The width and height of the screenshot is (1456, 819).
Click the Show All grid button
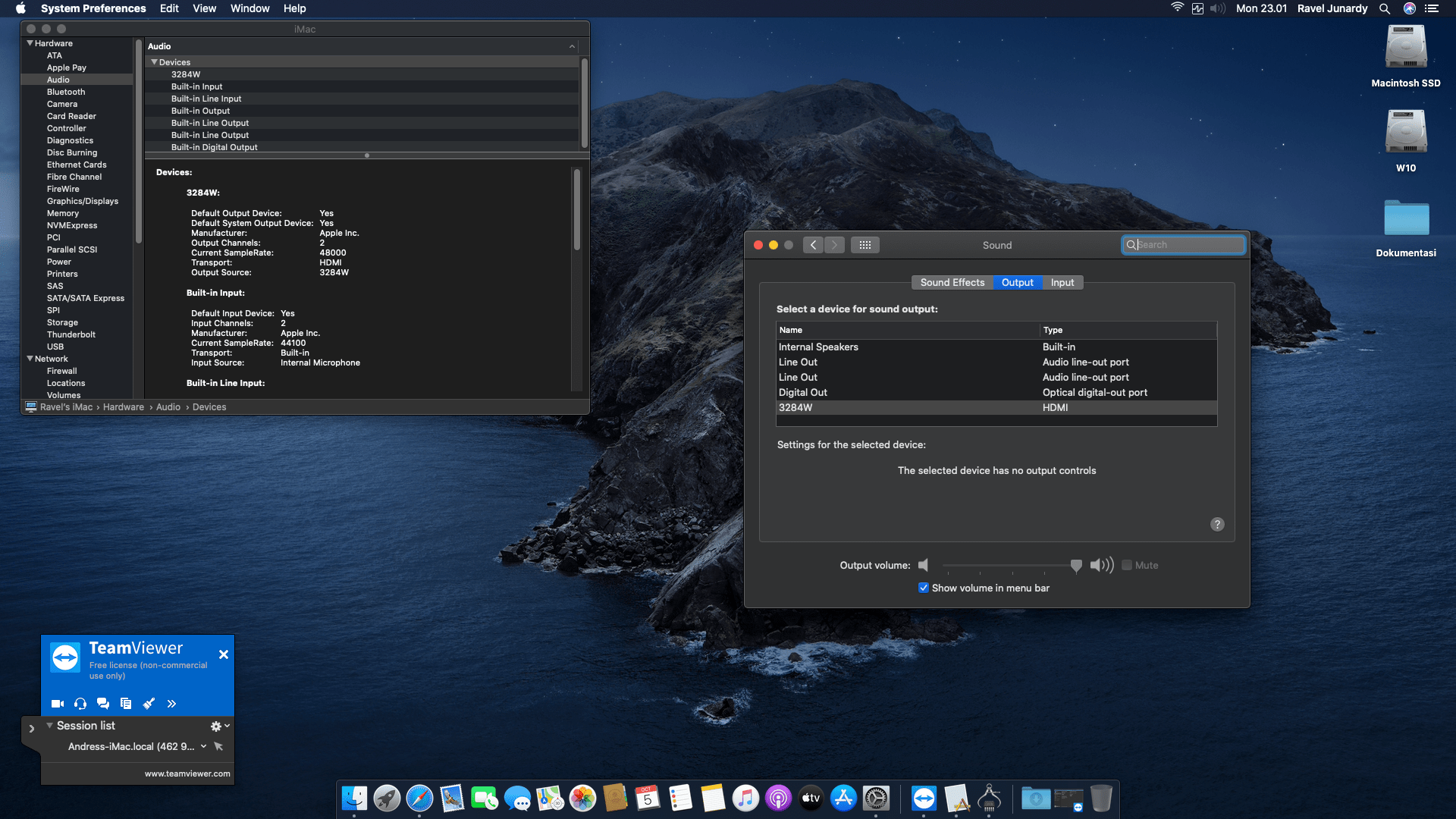865,245
